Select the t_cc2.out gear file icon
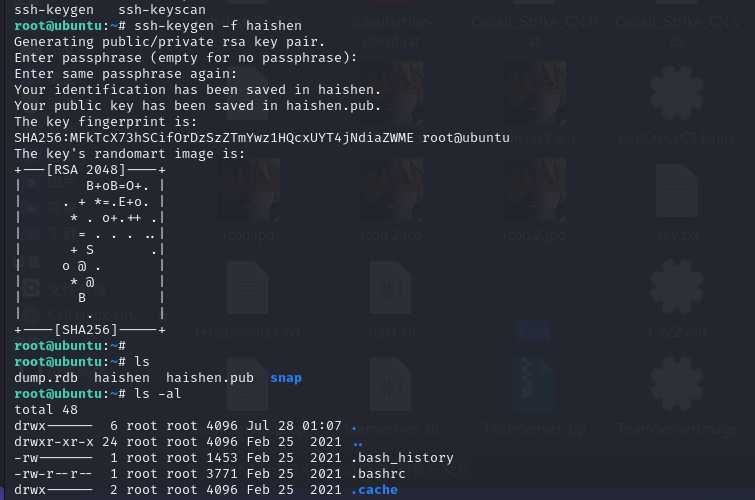Viewport: 755px width, 500px height. tap(677, 288)
